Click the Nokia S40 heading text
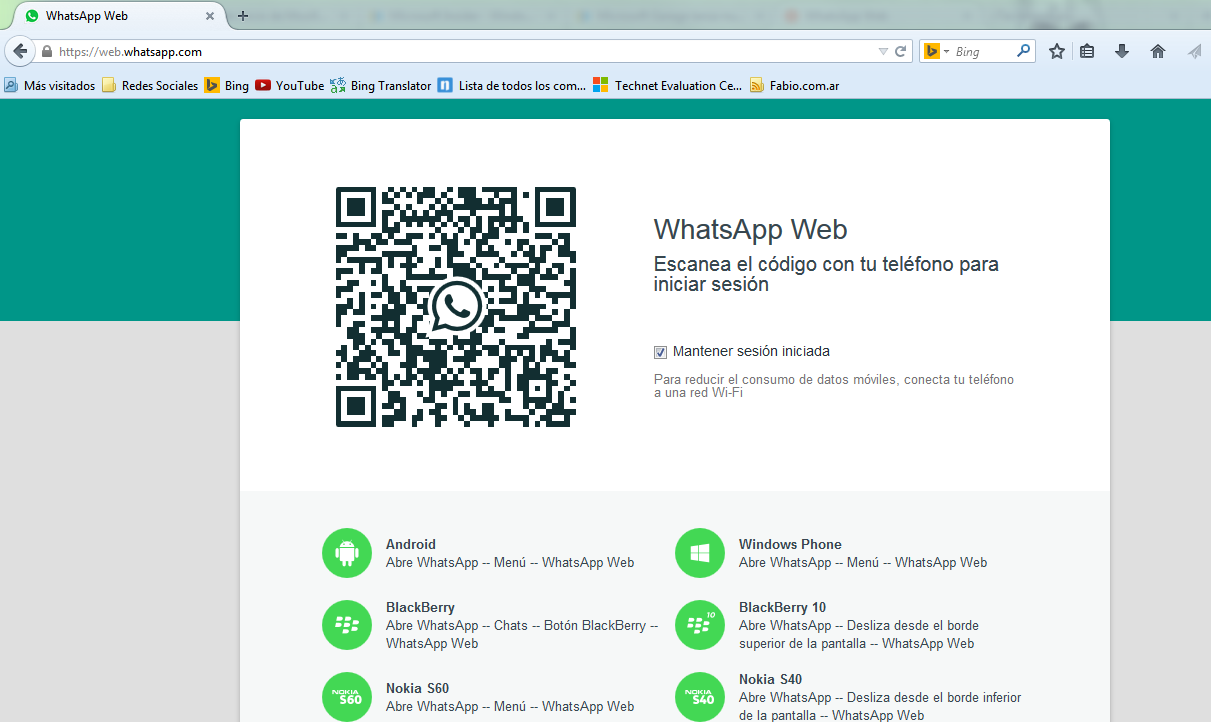1211x722 pixels. (x=770, y=679)
